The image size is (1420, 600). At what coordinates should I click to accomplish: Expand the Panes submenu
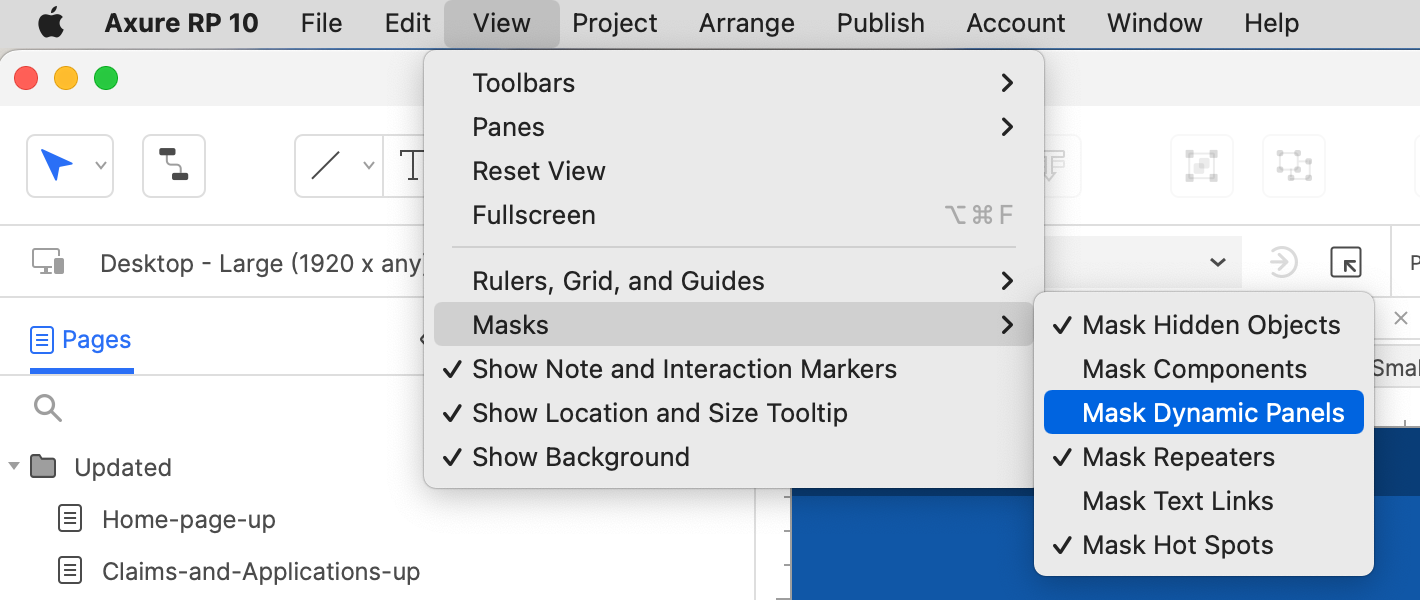click(x=508, y=126)
